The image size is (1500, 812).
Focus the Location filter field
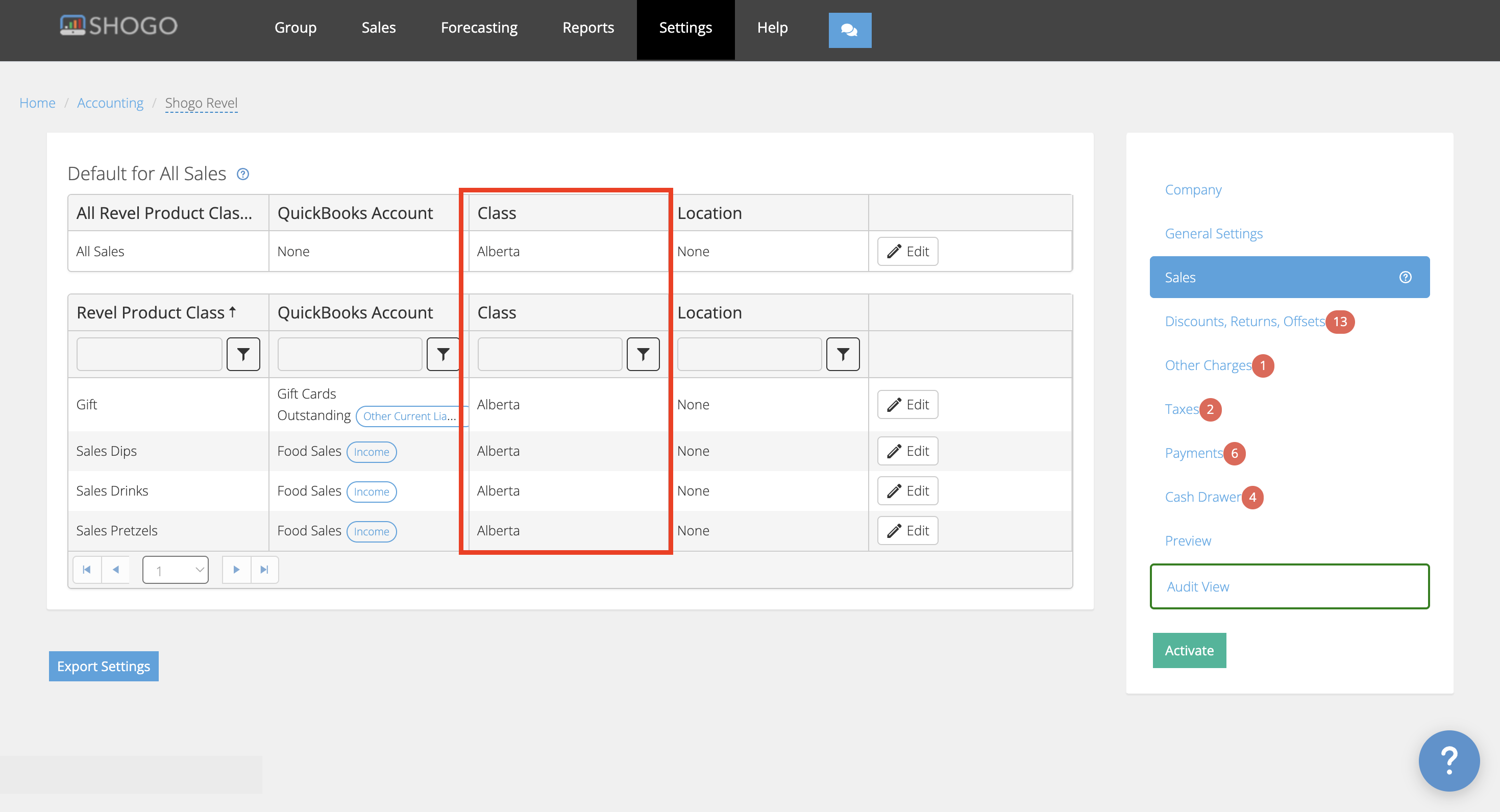click(749, 354)
